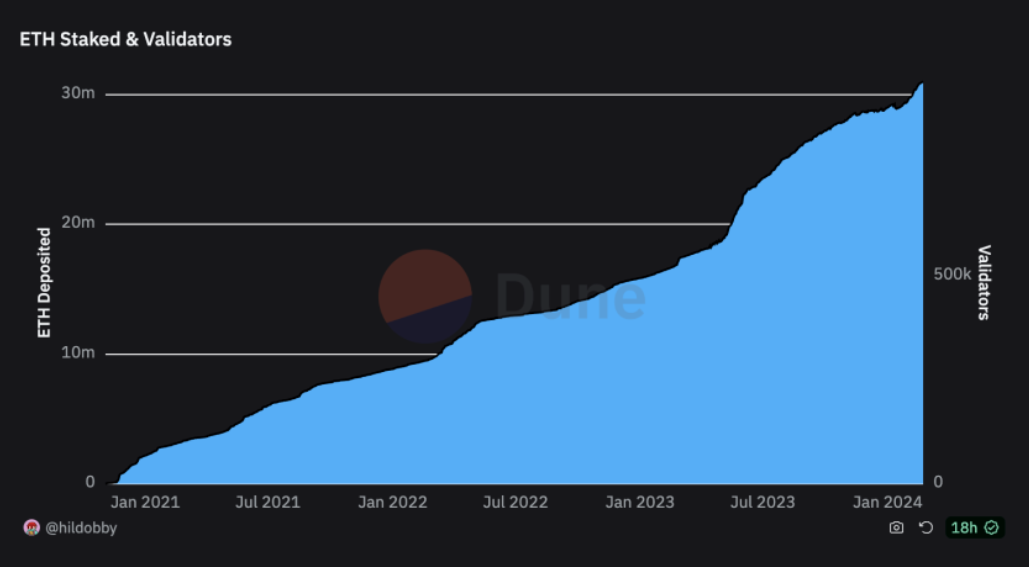This screenshot has height=567, width=1029.
Task: Click the Jan 2023 x-axis label
Action: 640,502
